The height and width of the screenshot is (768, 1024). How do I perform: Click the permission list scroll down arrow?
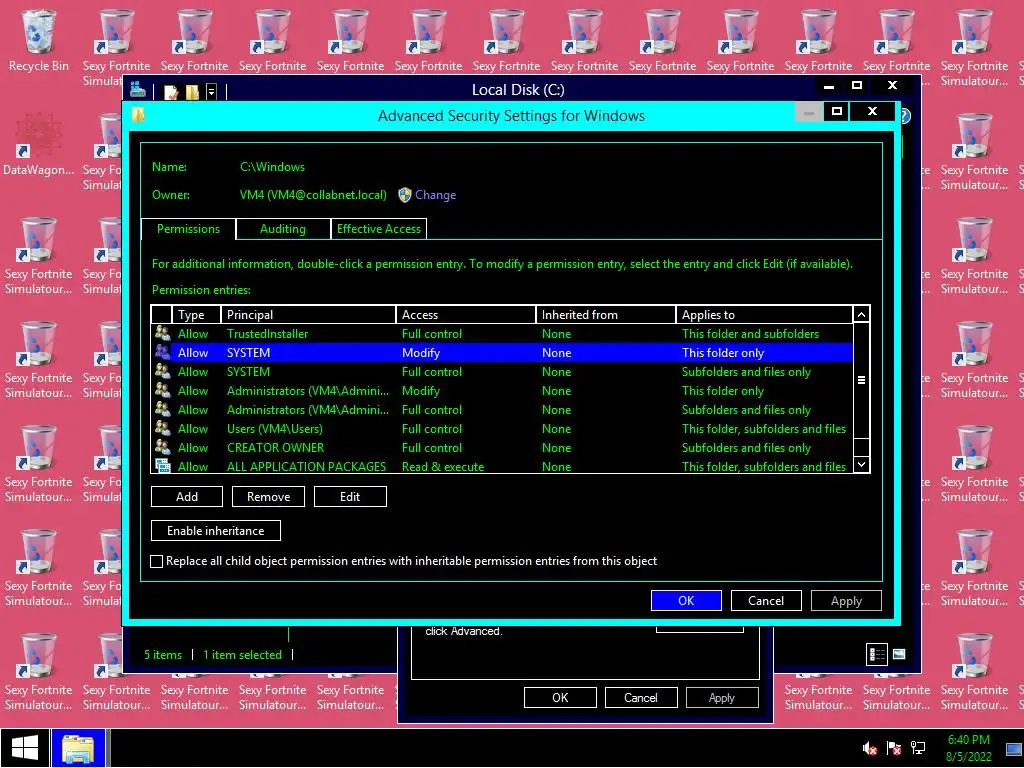coord(861,464)
